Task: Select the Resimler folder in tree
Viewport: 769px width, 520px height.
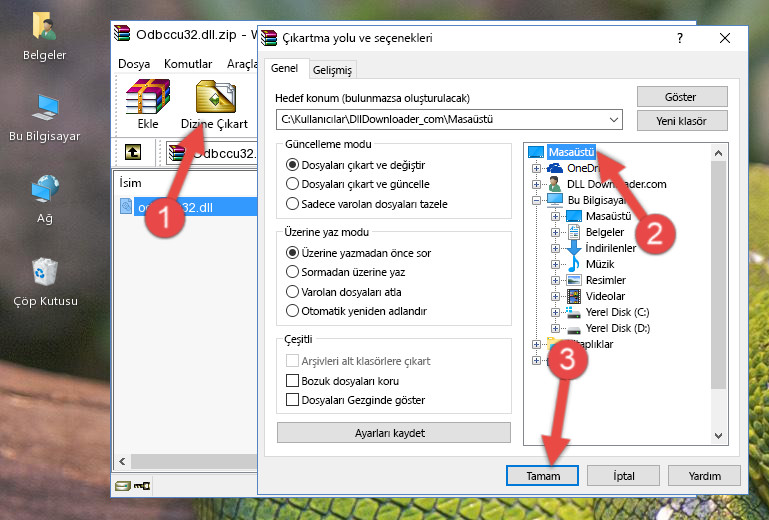Action: coord(606,280)
